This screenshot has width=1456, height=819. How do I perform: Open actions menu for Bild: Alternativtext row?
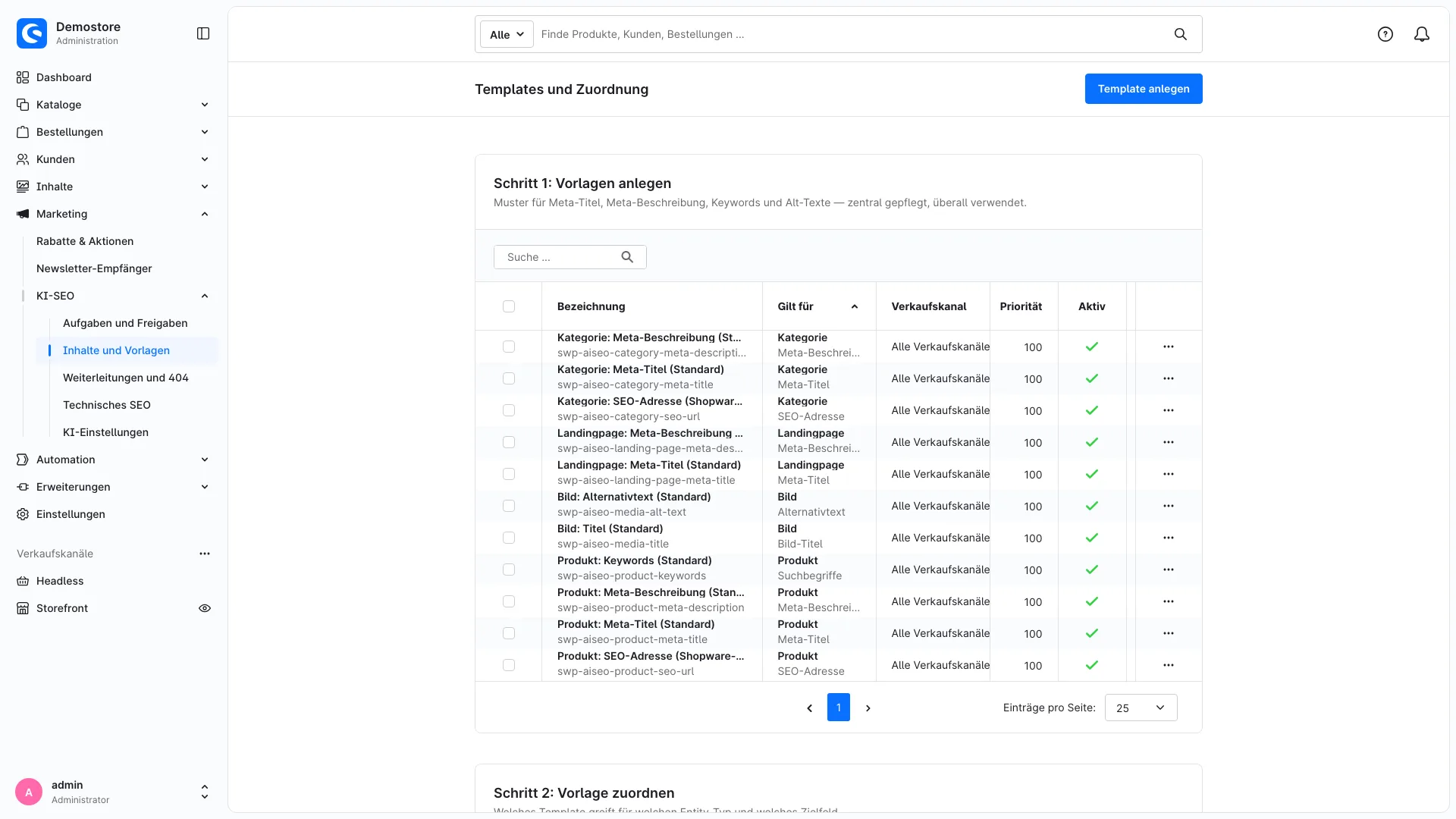point(1169,506)
